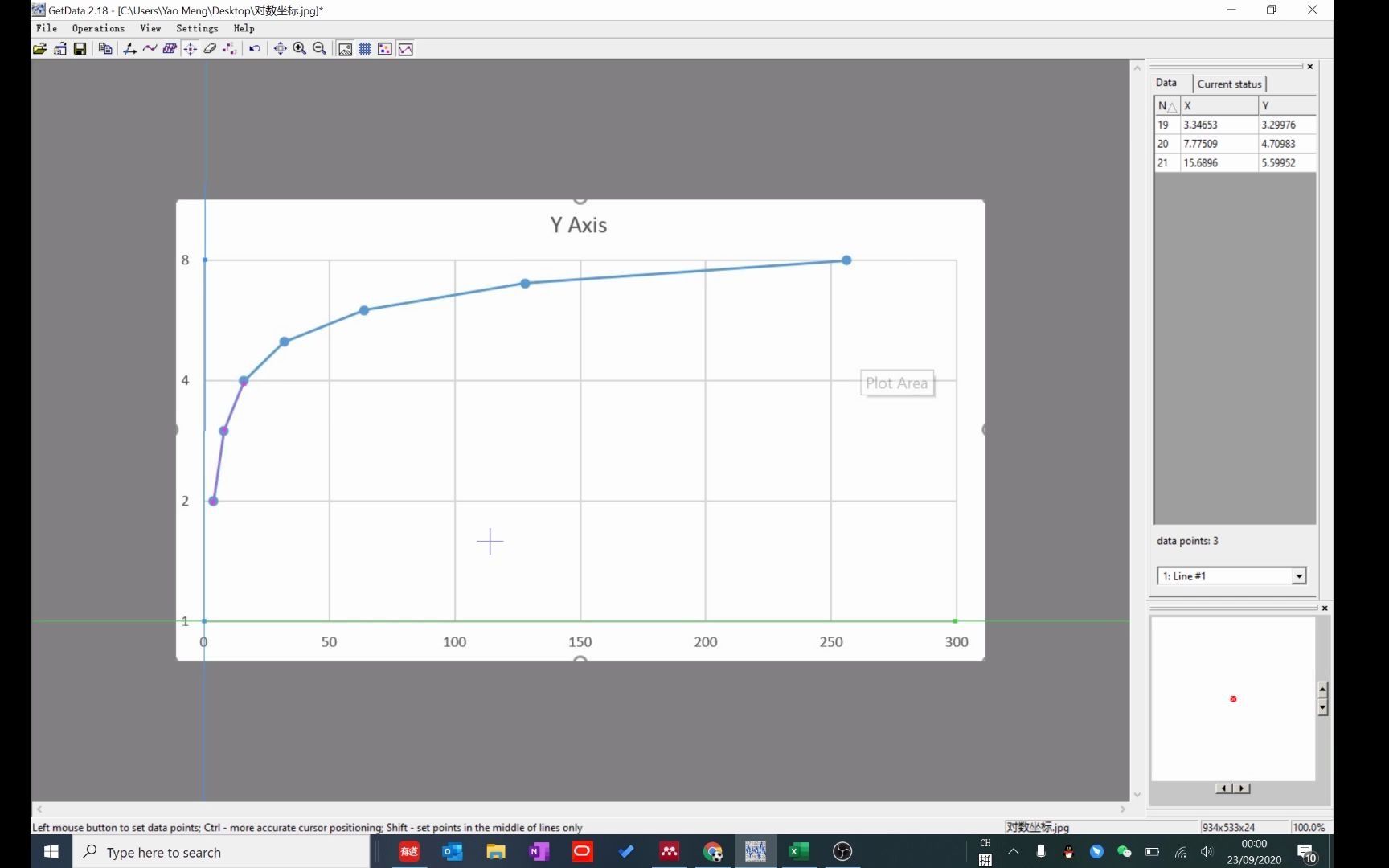The image size is (1389, 868).
Task: Click magnifier panel up arrow stepper
Action: point(1323,690)
